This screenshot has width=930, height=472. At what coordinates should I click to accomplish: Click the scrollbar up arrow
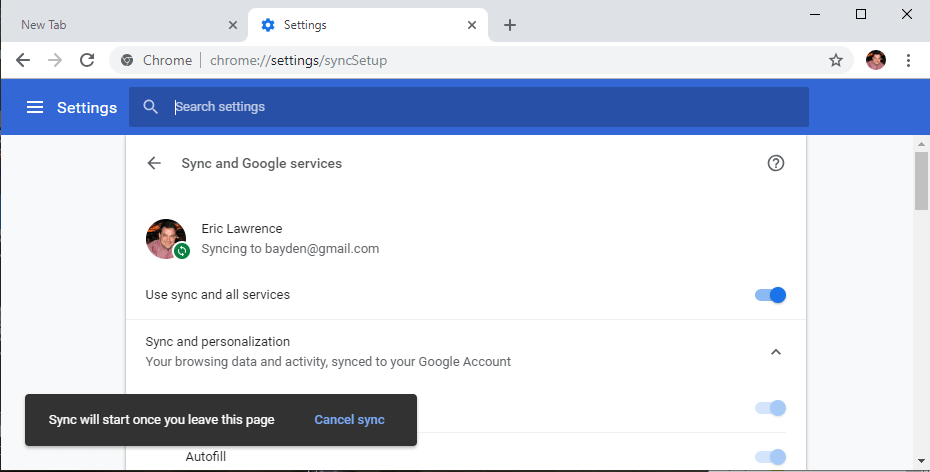[921, 143]
